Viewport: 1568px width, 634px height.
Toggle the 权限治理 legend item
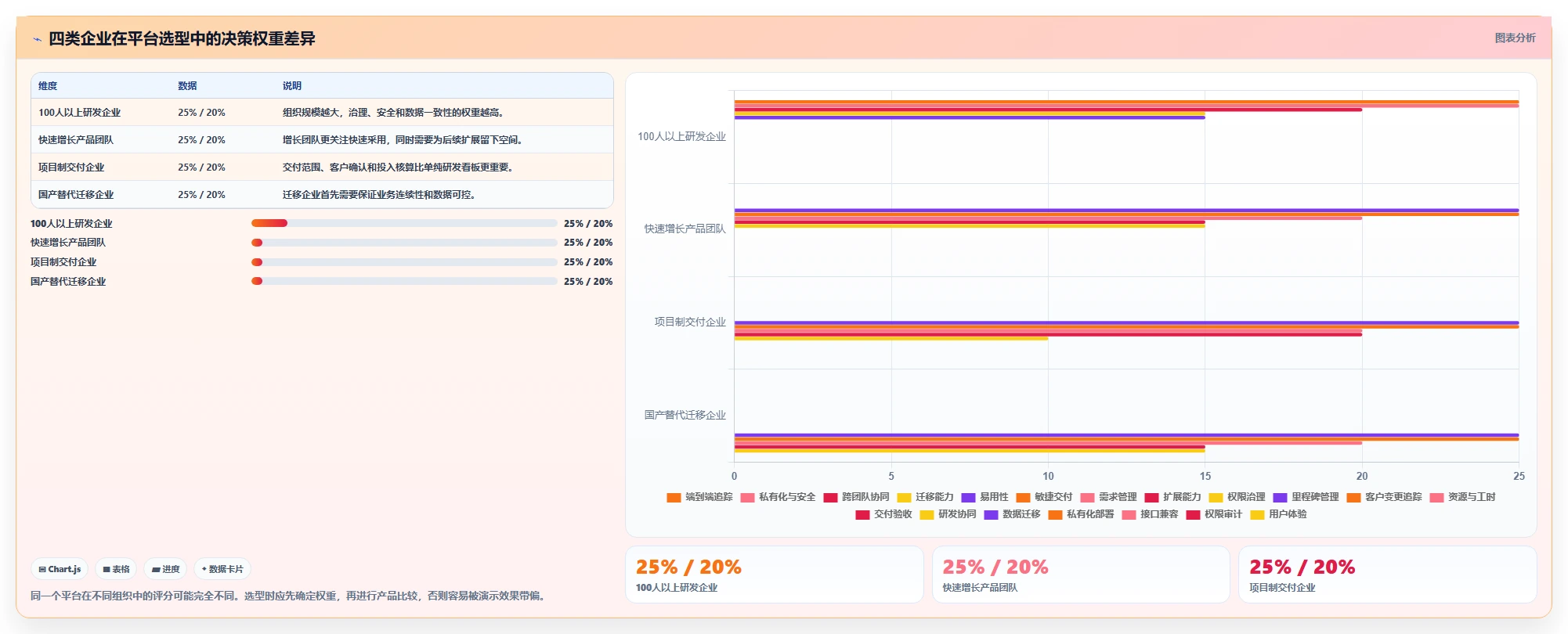pyautogui.click(x=1237, y=497)
